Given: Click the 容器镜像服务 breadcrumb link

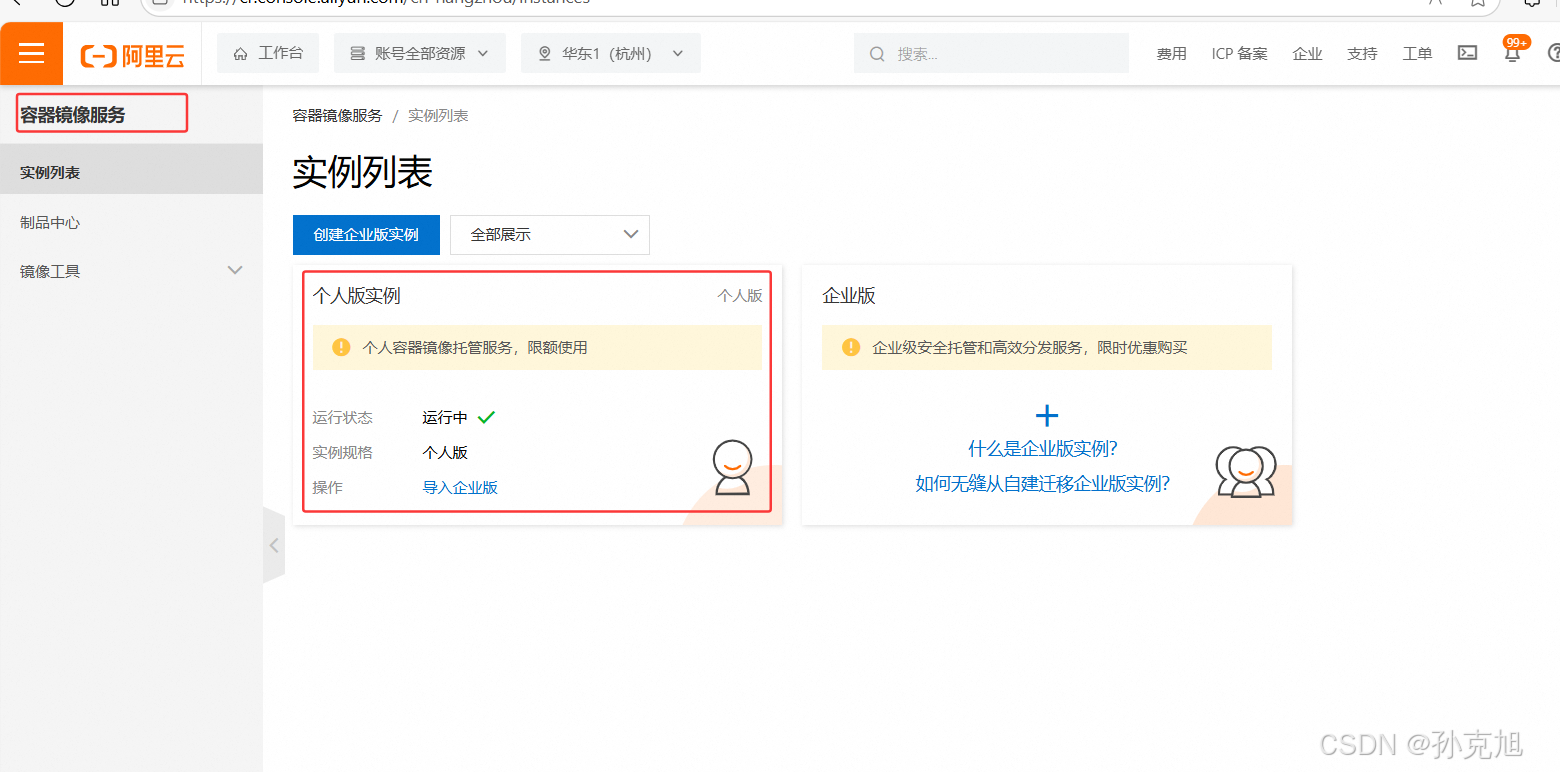Looking at the screenshot, I should coord(337,116).
